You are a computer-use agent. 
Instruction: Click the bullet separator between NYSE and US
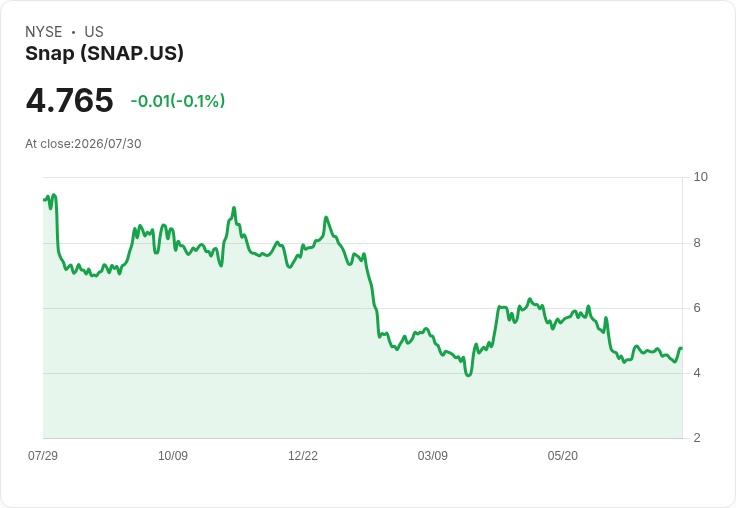click(x=73, y=32)
